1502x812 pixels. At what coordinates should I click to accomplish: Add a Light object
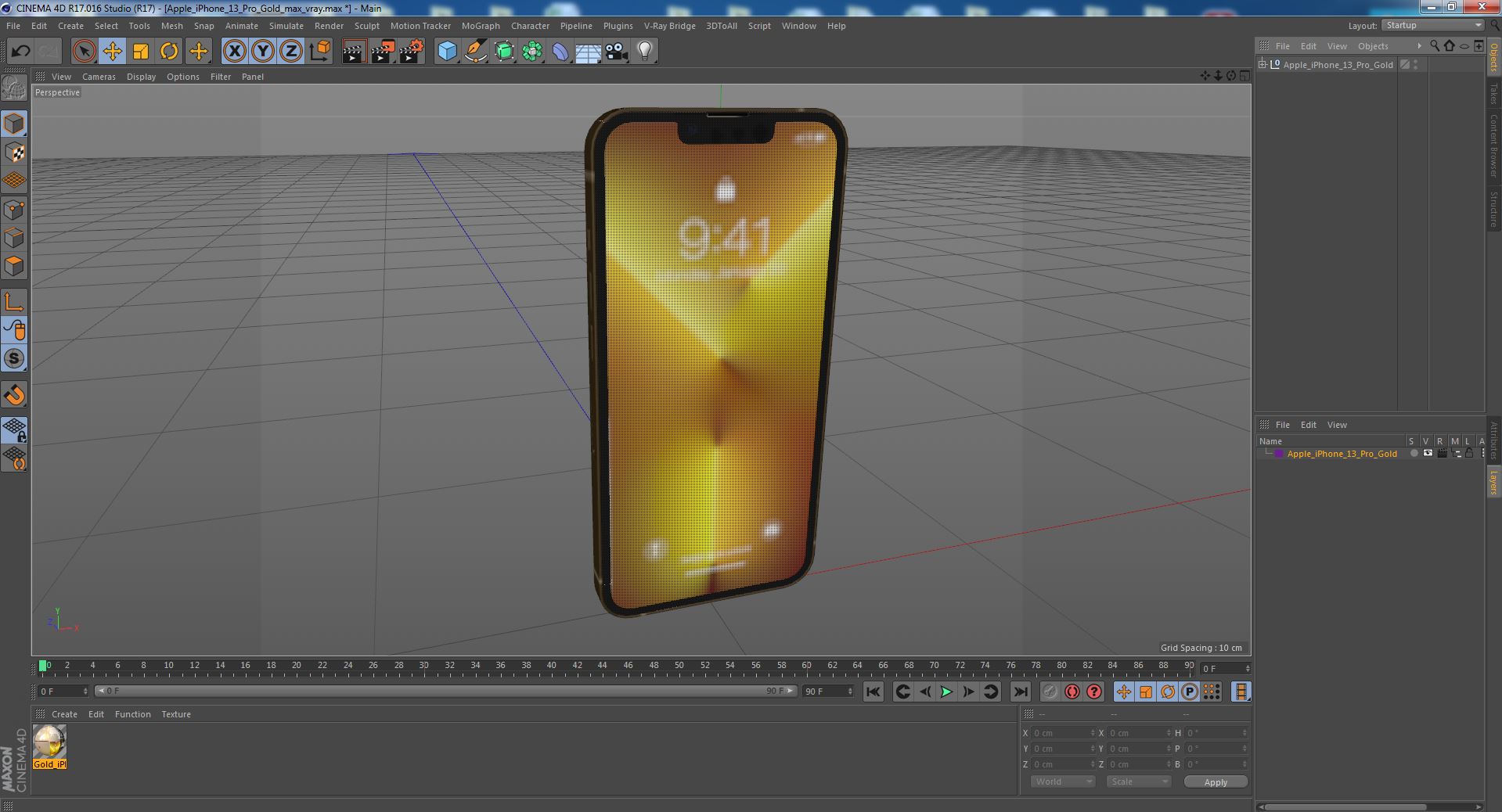click(x=645, y=52)
